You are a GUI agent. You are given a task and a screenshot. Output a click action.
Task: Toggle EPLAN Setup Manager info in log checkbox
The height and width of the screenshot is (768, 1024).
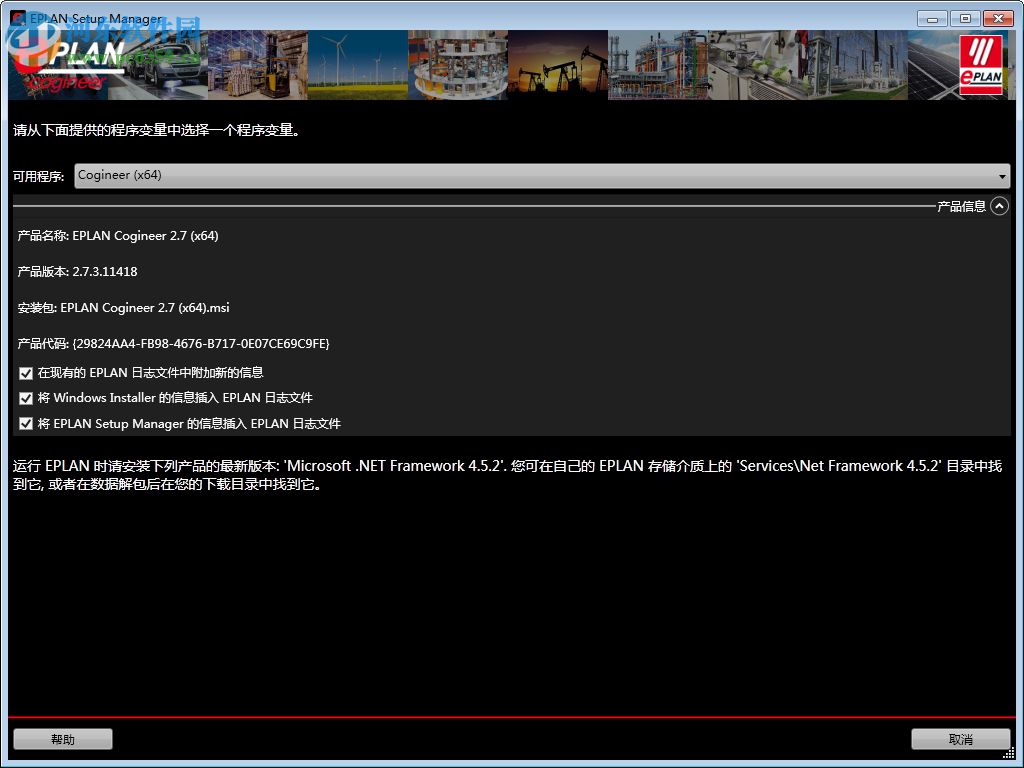(x=25, y=423)
